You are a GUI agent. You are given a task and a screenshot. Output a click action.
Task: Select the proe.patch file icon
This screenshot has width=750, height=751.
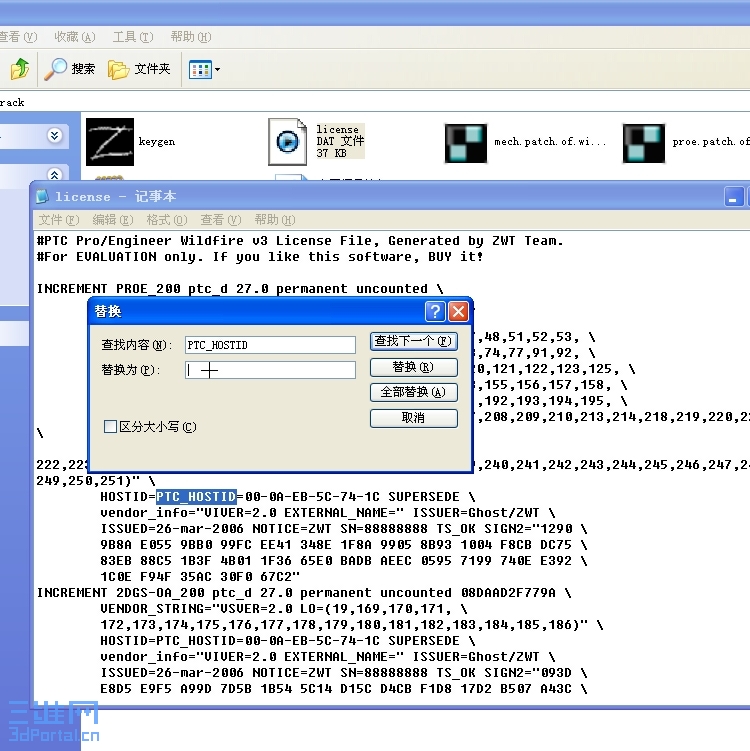pyautogui.click(x=644, y=143)
